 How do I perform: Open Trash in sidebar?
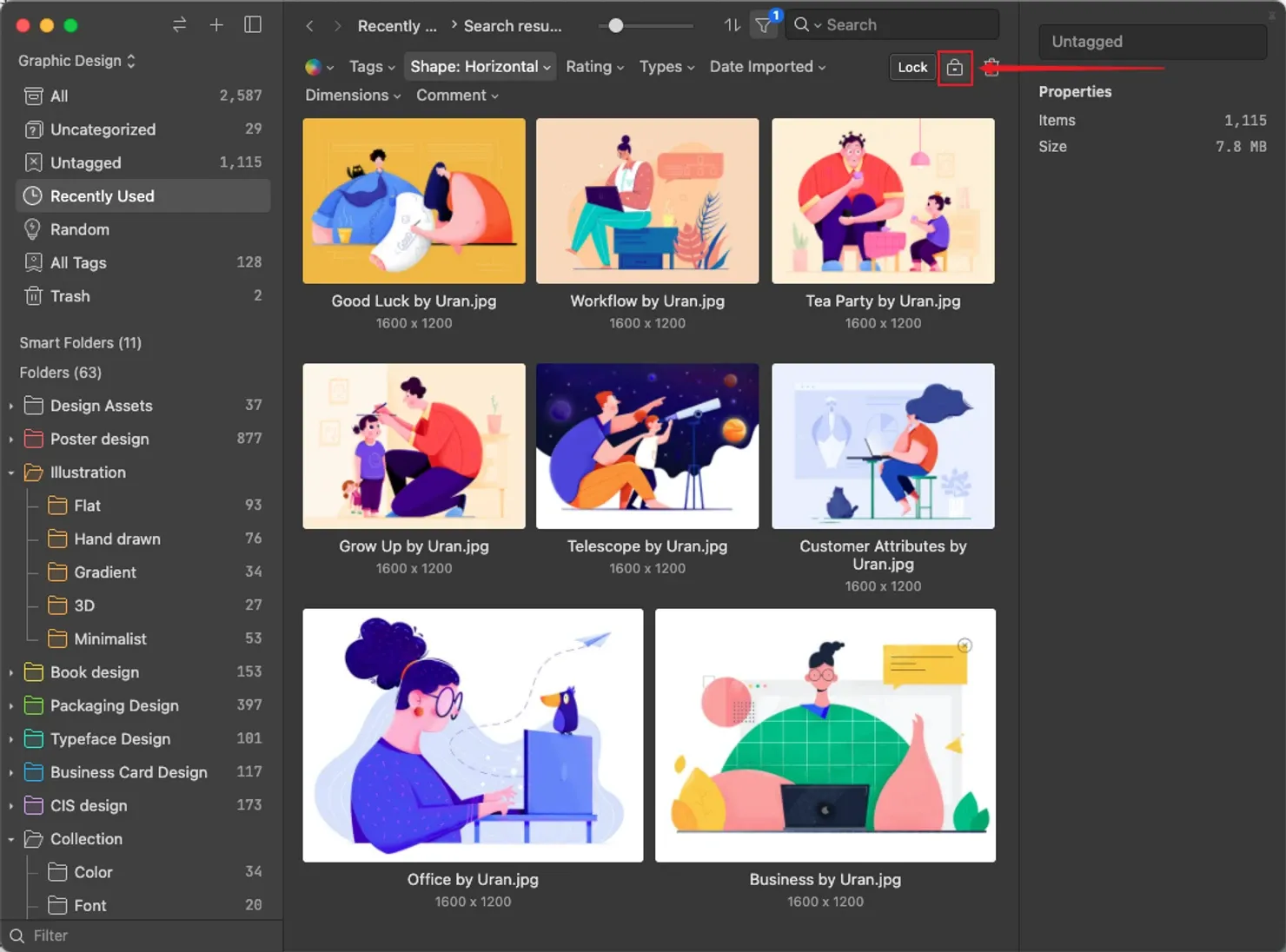pyautogui.click(x=143, y=296)
